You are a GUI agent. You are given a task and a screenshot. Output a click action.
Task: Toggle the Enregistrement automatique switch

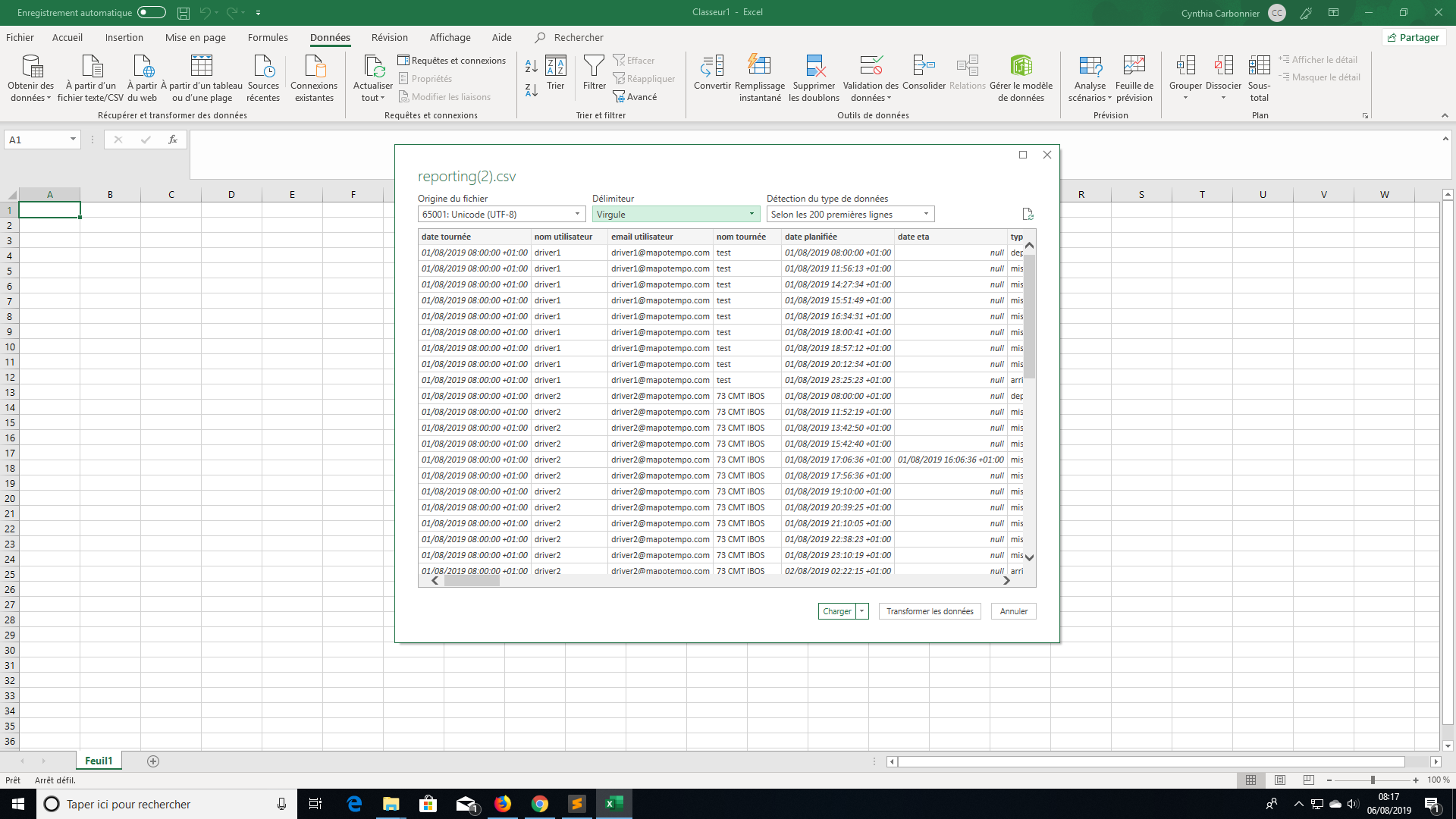point(152,12)
